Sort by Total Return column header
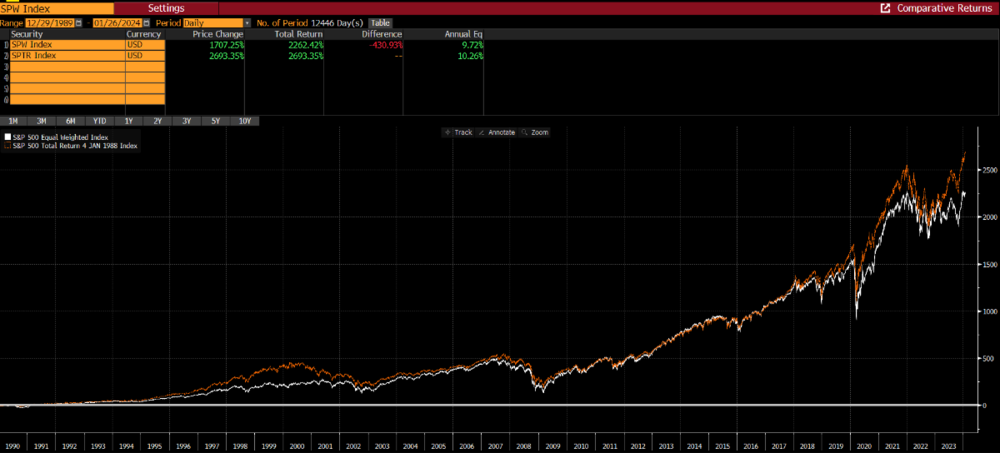1000x453 pixels. click(298, 34)
